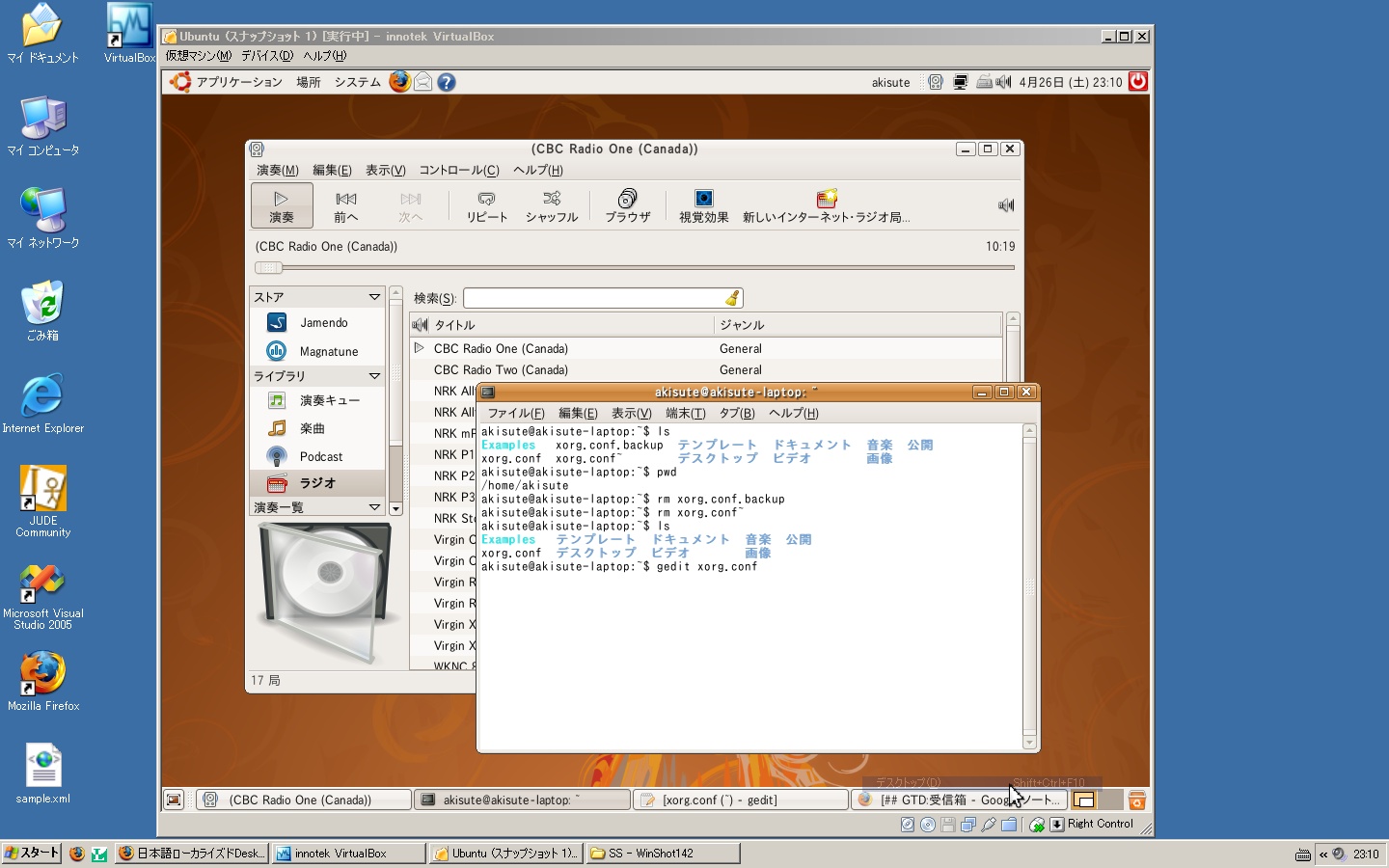Image resolution: width=1389 pixels, height=868 pixels.
Task: Click the Rhythmbox volume speaker icon
Action: 1006,205
